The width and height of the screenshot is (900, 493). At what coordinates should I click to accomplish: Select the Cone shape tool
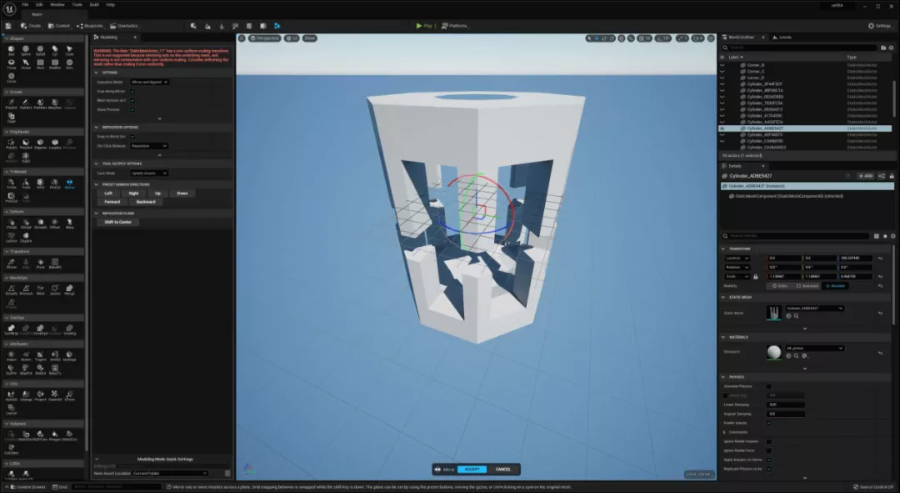pyautogui.click(x=69, y=50)
